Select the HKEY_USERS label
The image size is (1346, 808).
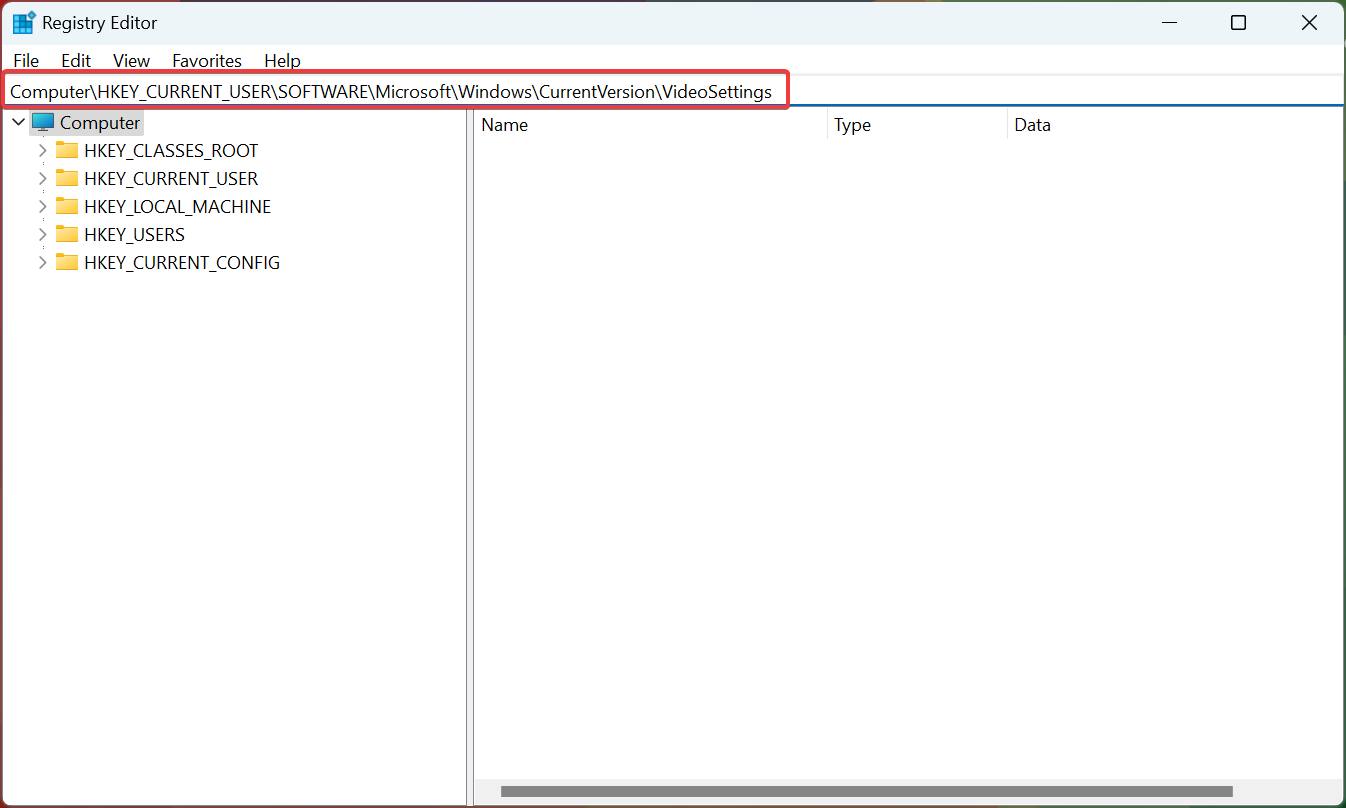[x=134, y=235]
